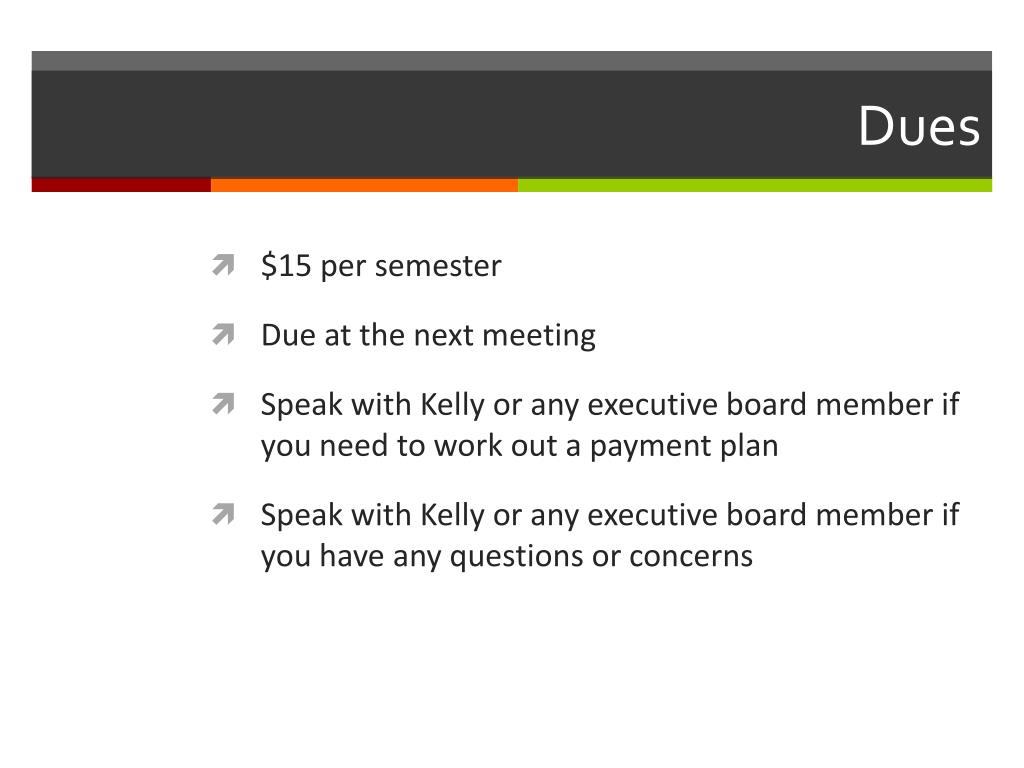Screen dimensions: 1024x768
Task: Click the Due at the next meeting line
Action: point(428,336)
